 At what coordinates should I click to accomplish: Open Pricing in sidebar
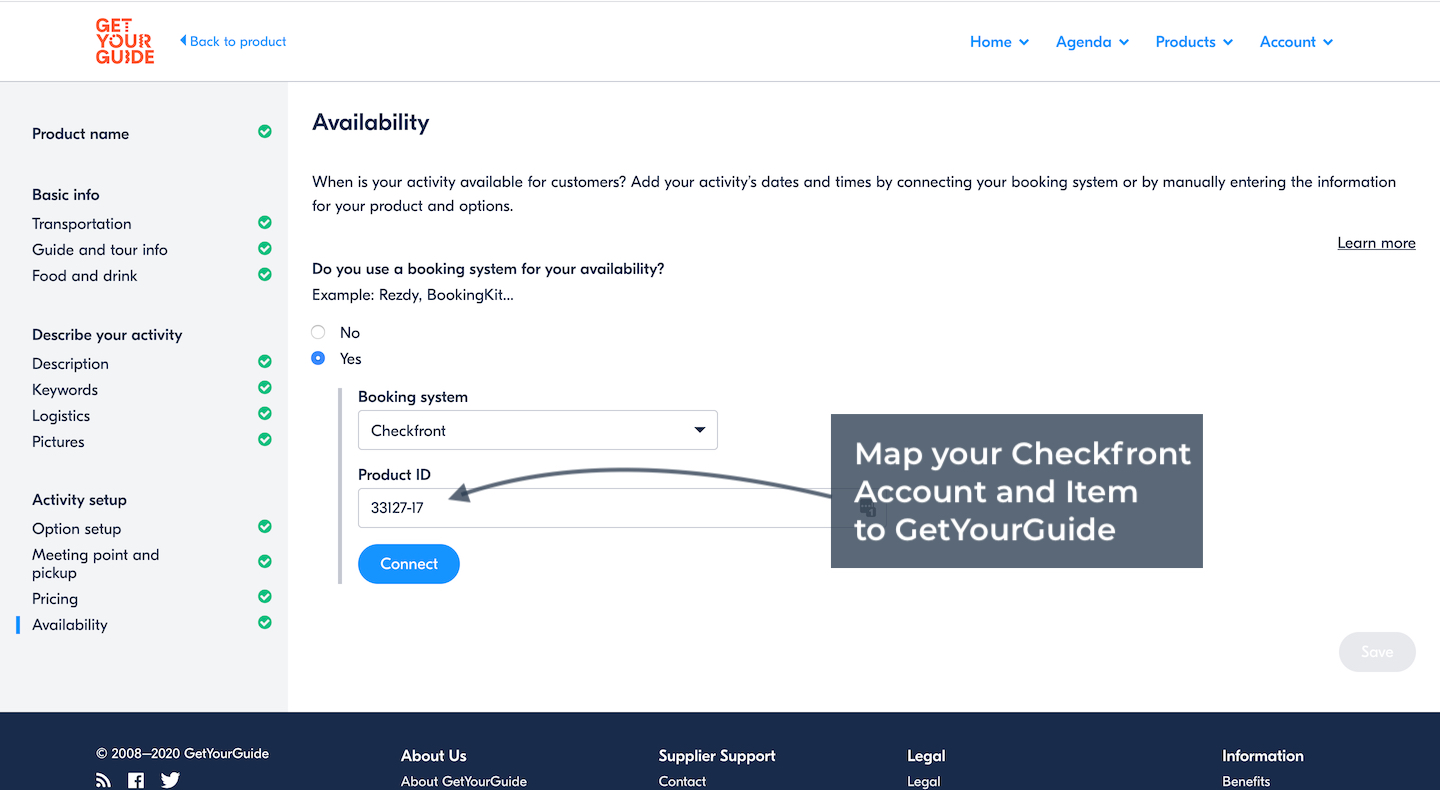tap(55, 599)
